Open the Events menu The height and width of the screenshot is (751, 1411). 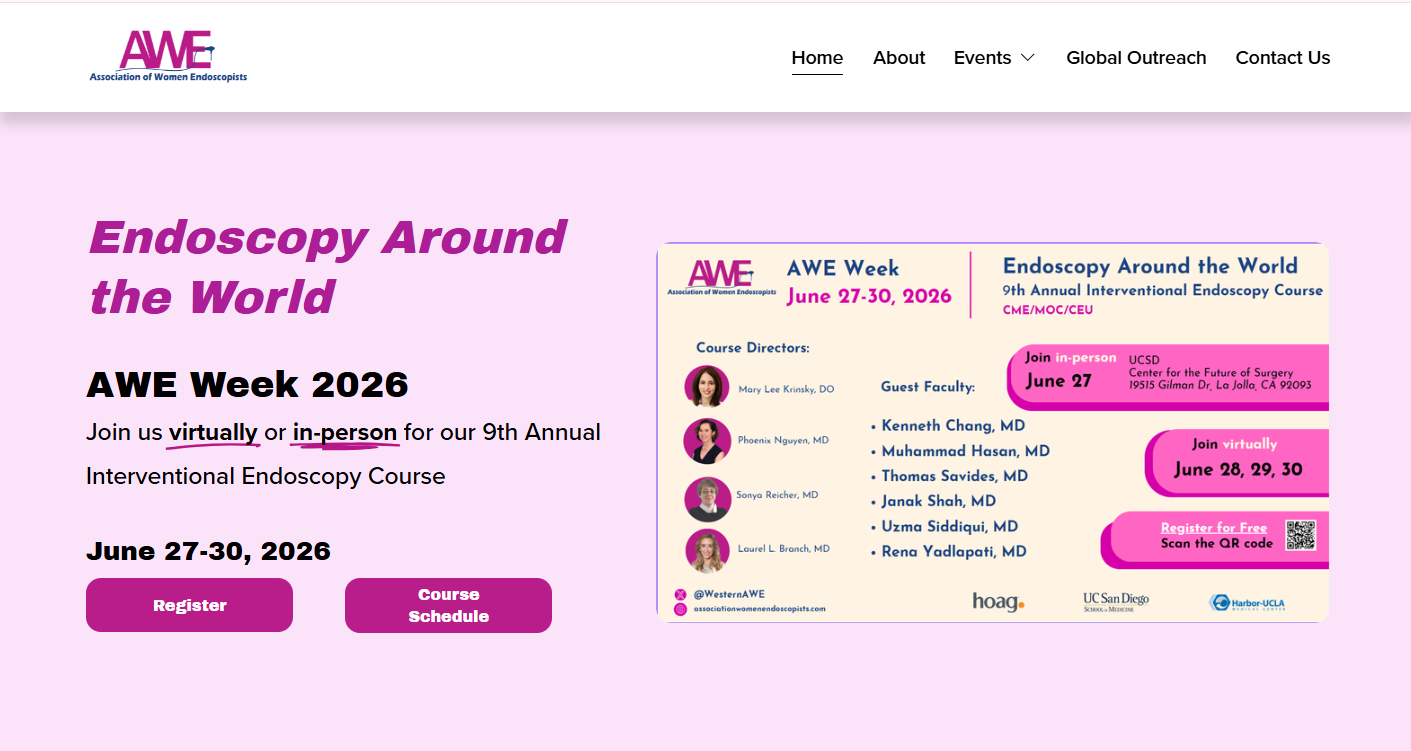[x=982, y=58]
